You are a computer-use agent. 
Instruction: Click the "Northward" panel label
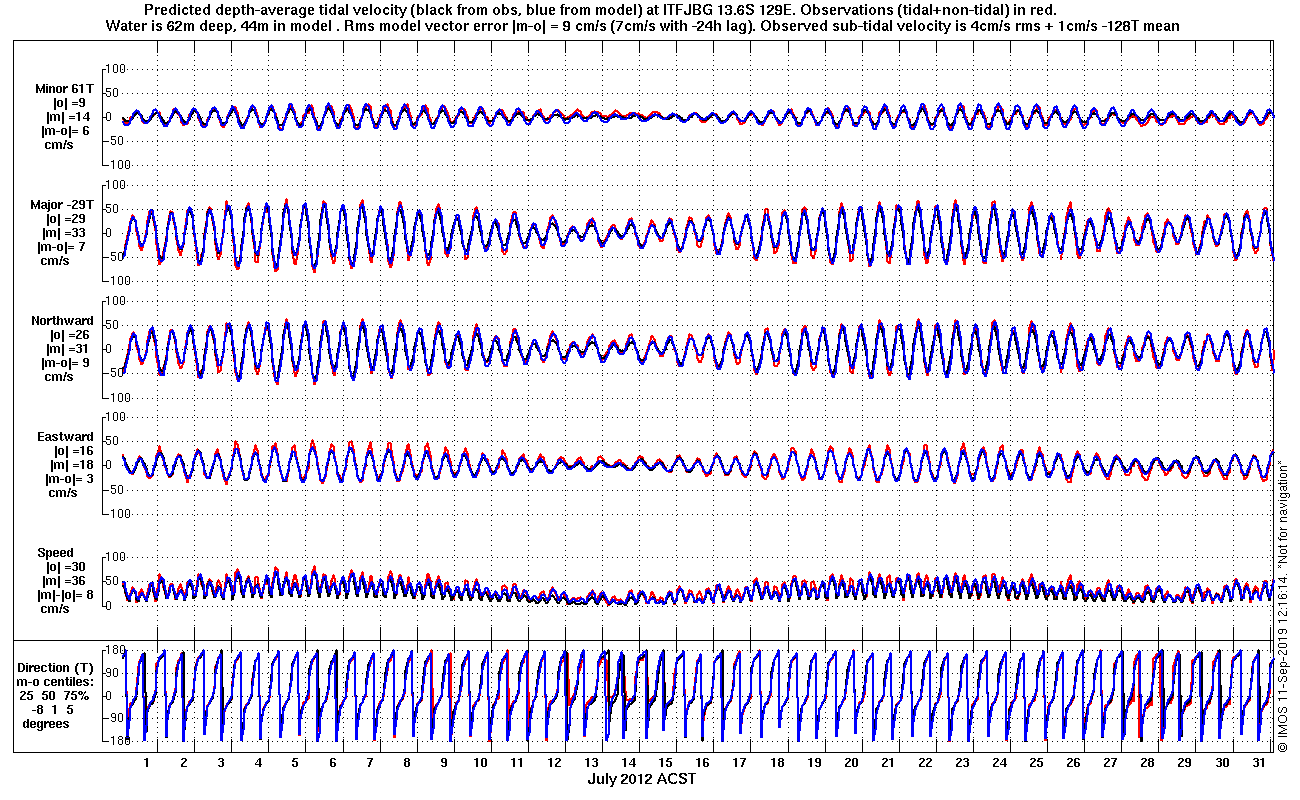[x=63, y=321]
